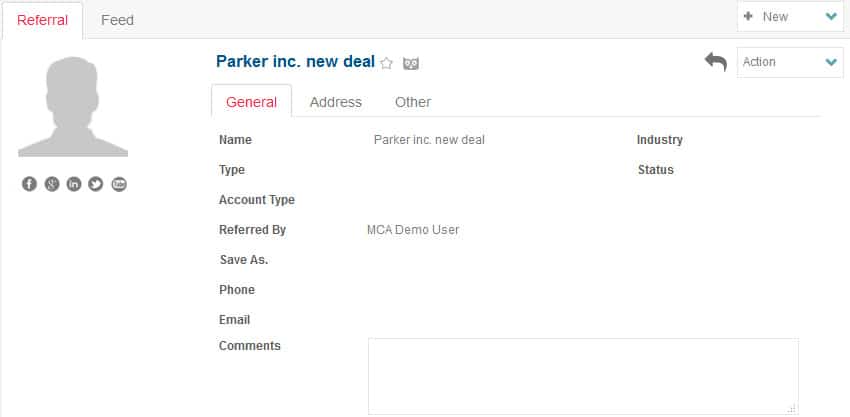Click inside the Comments text box
Image resolution: width=850 pixels, height=417 pixels.
click(x=583, y=375)
